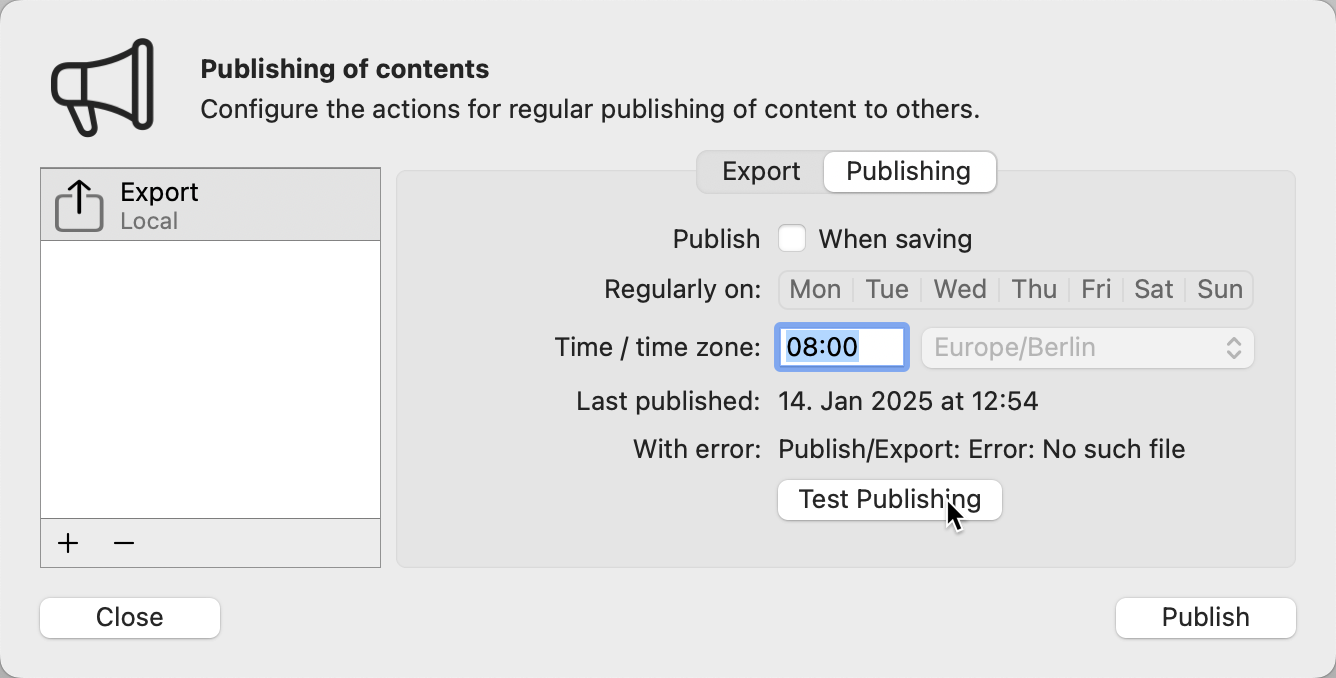Toggle Tue for regular publishing
1336x678 pixels.
click(x=886, y=289)
